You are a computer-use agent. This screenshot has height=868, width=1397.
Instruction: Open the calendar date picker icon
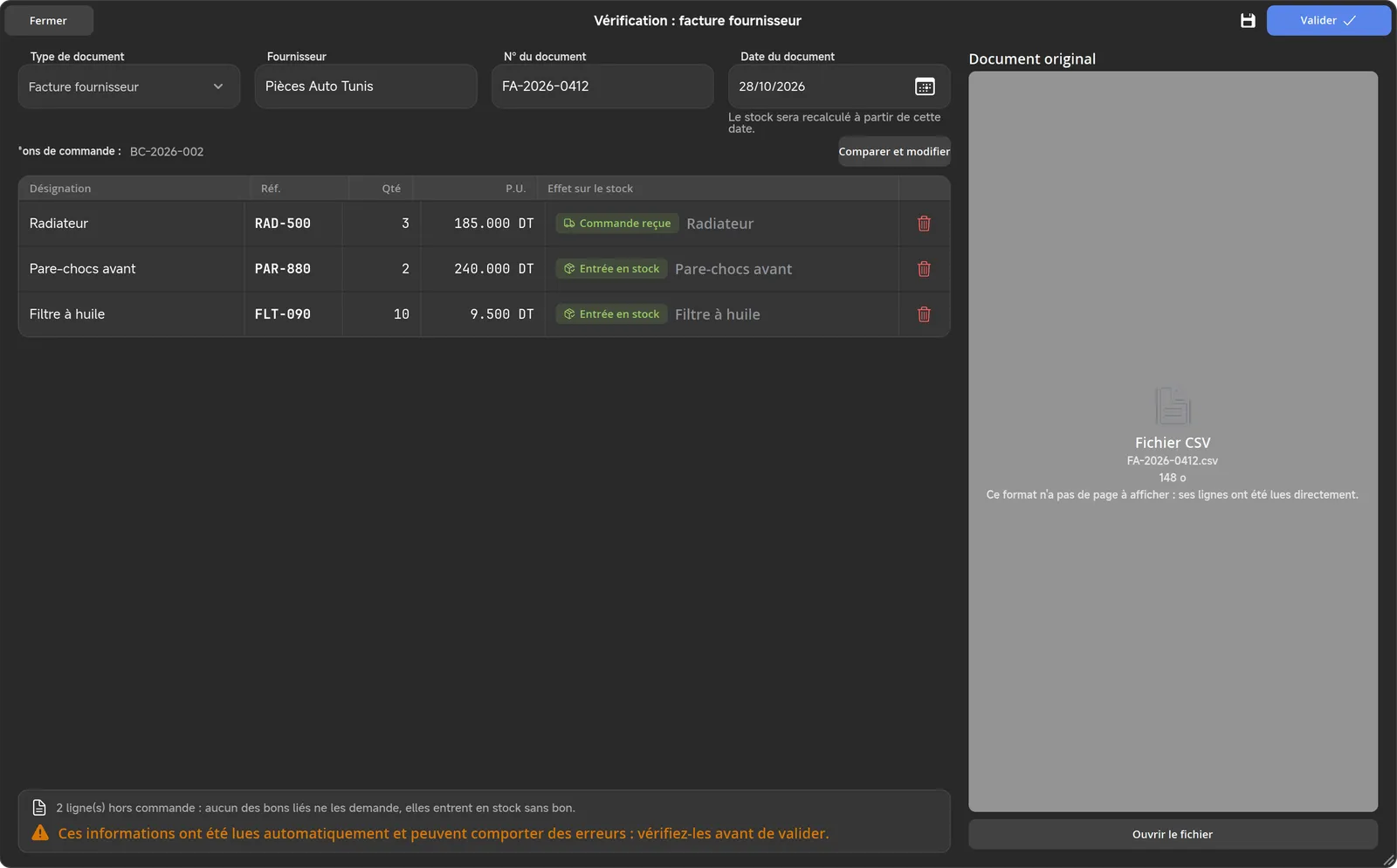(x=925, y=86)
